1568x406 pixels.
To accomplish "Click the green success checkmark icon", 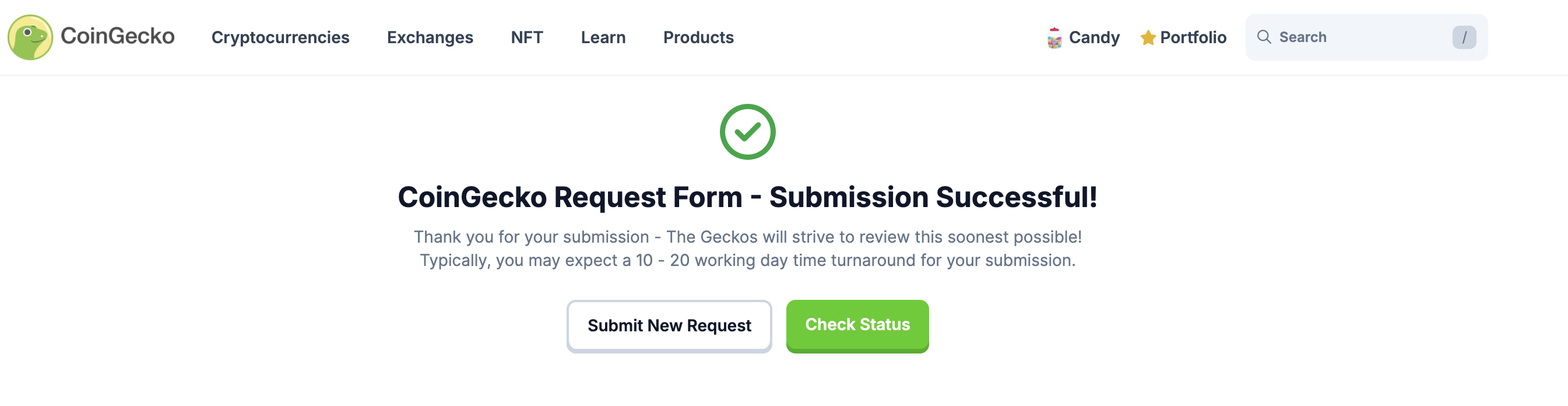I will coord(747,131).
